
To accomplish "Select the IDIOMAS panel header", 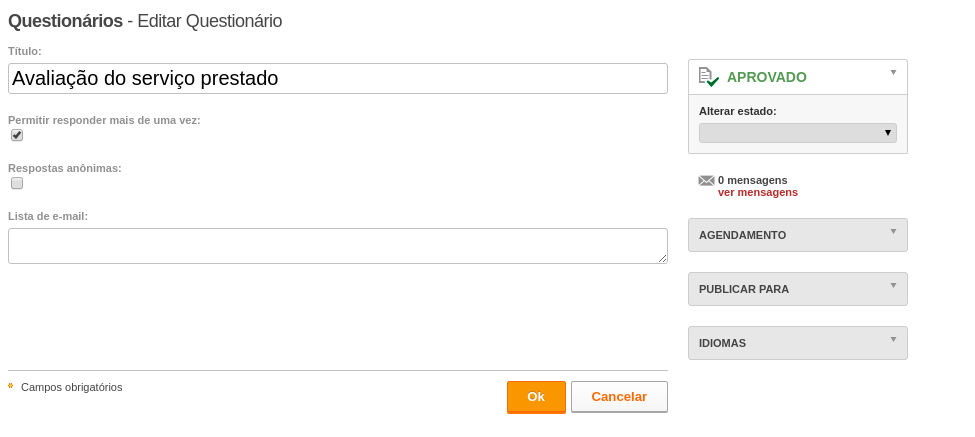I will pyautogui.click(x=798, y=343).
